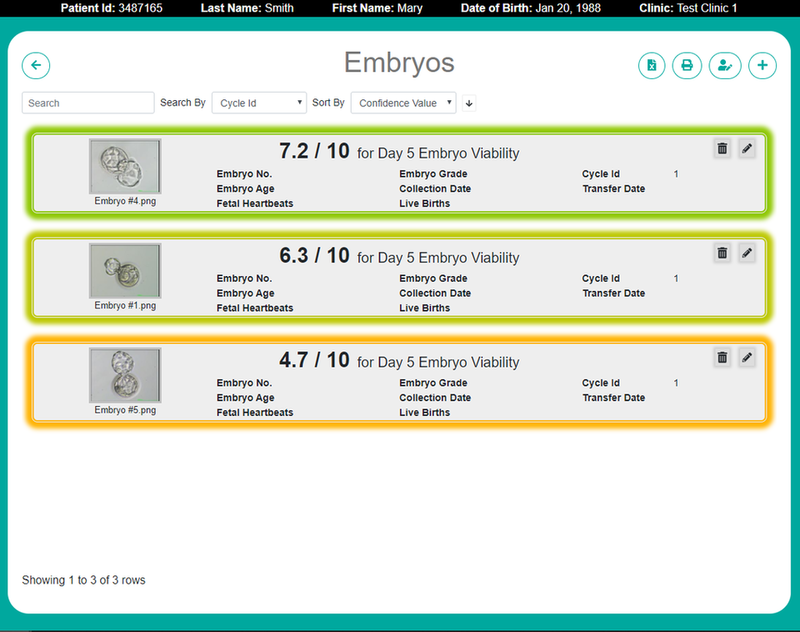Click the print icon
800x632 pixels.
tap(687, 65)
